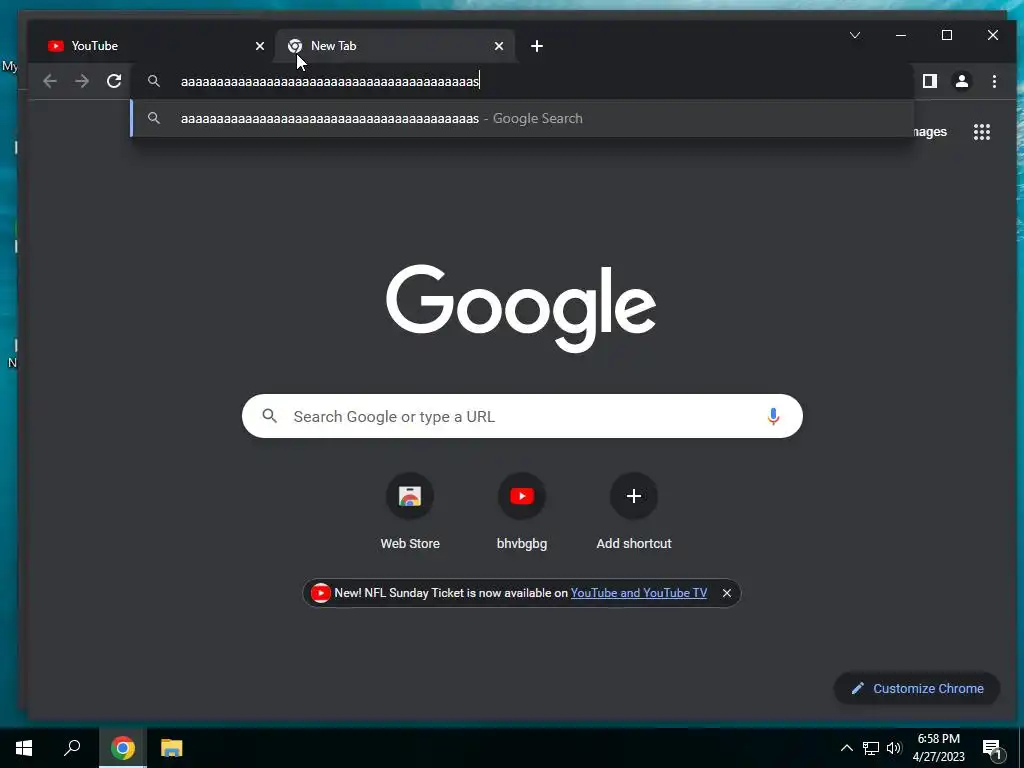
Task: Open the network status tray icon
Action: click(x=871, y=748)
